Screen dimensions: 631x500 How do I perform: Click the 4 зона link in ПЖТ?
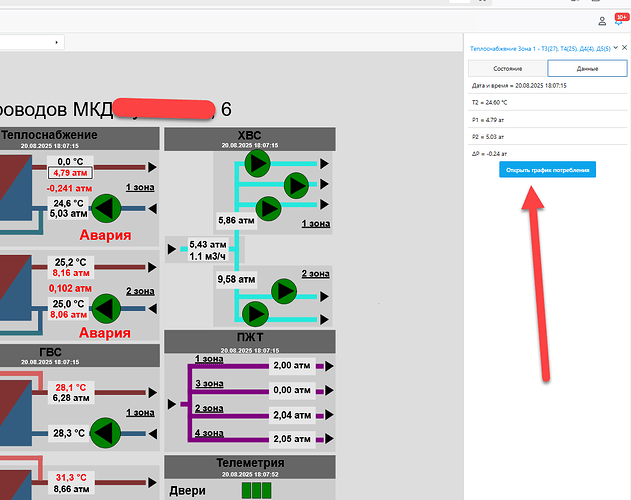point(208,432)
